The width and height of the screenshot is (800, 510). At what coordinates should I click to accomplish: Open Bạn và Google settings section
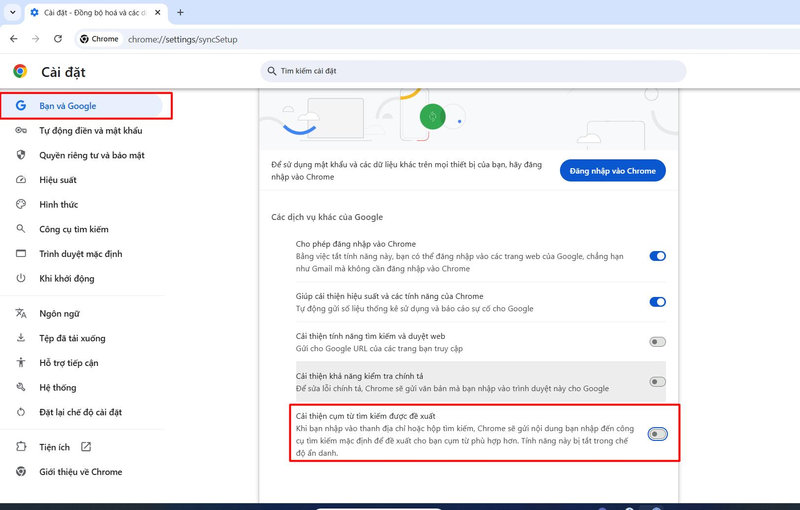click(x=82, y=106)
